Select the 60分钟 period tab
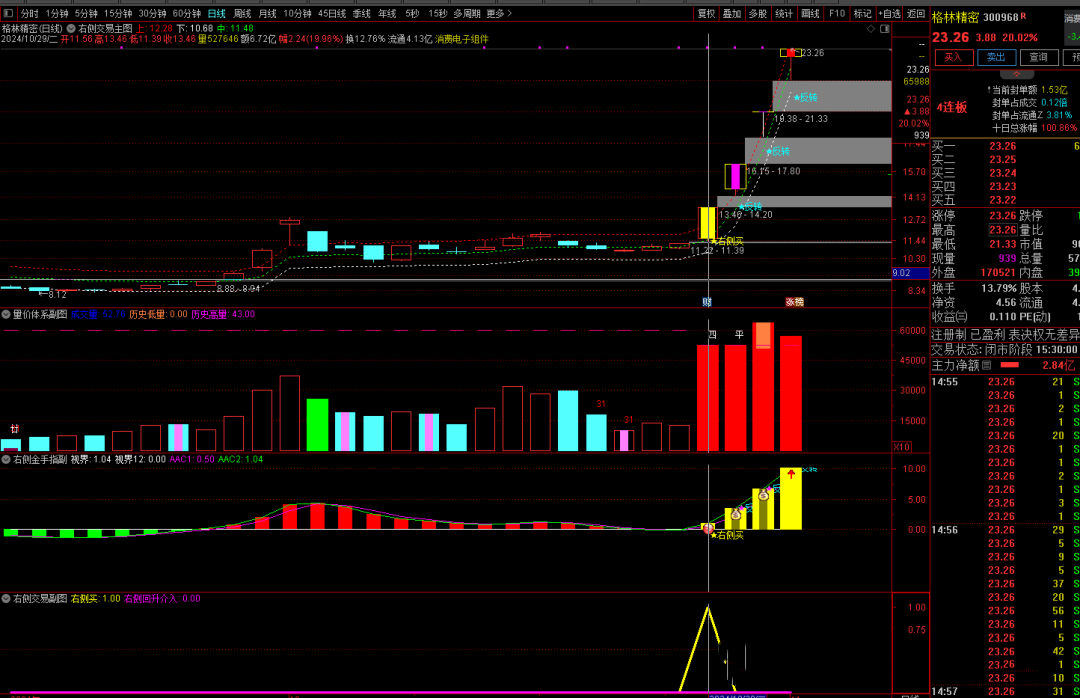 [x=186, y=14]
